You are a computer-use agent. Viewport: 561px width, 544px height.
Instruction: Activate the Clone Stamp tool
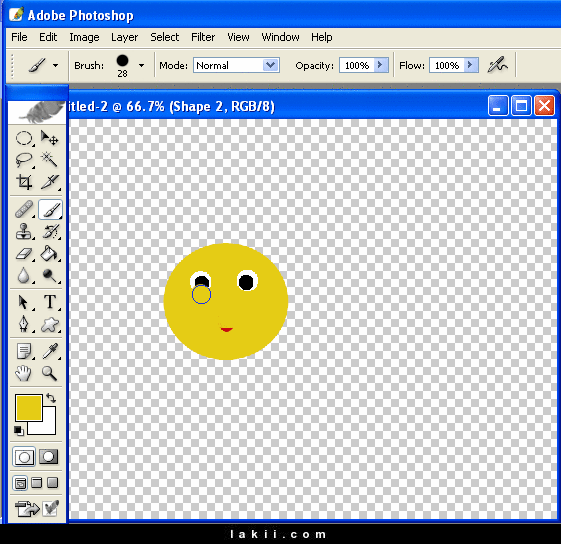pyautogui.click(x=24, y=231)
